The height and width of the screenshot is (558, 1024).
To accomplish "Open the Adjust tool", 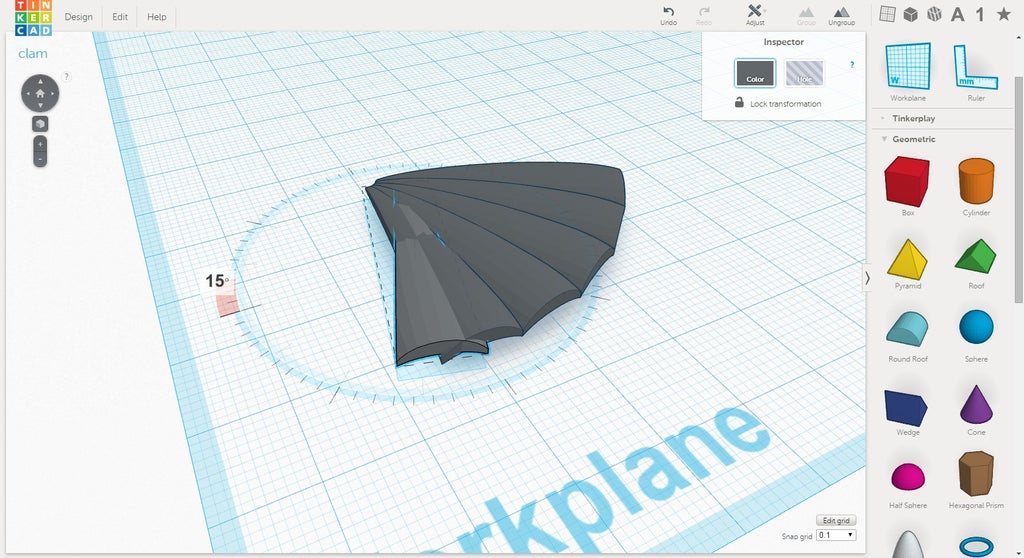I will (x=755, y=15).
